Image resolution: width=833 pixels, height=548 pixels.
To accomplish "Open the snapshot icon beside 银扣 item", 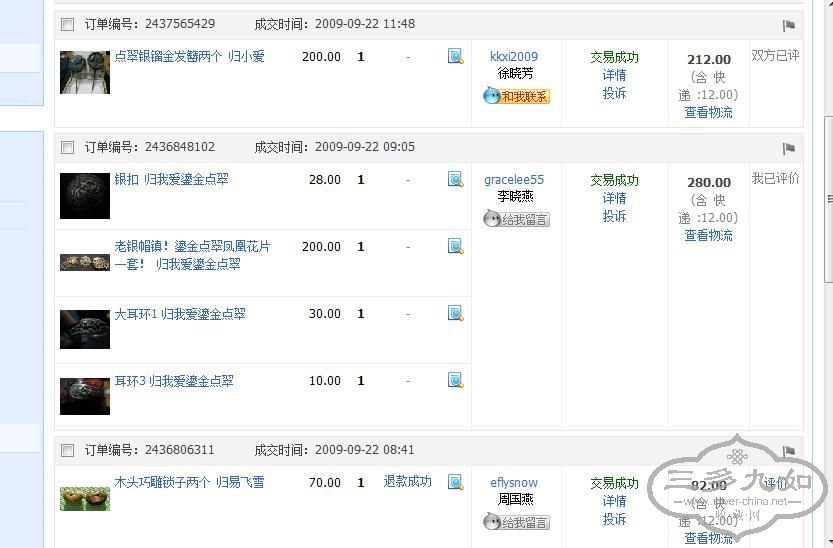I will tap(455, 180).
